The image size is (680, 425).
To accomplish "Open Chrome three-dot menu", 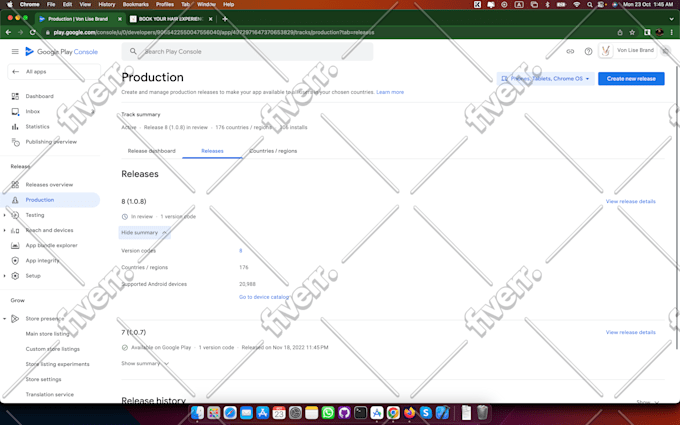I will [671, 33].
